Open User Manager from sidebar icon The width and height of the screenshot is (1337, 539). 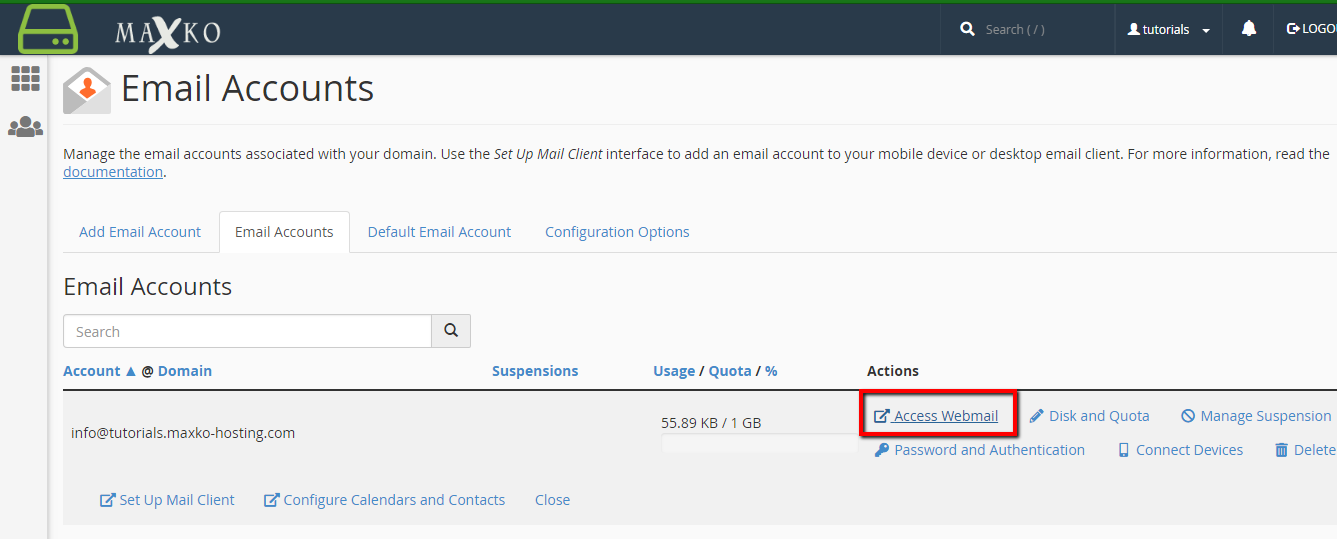pyautogui.click(x=25, y=127)
